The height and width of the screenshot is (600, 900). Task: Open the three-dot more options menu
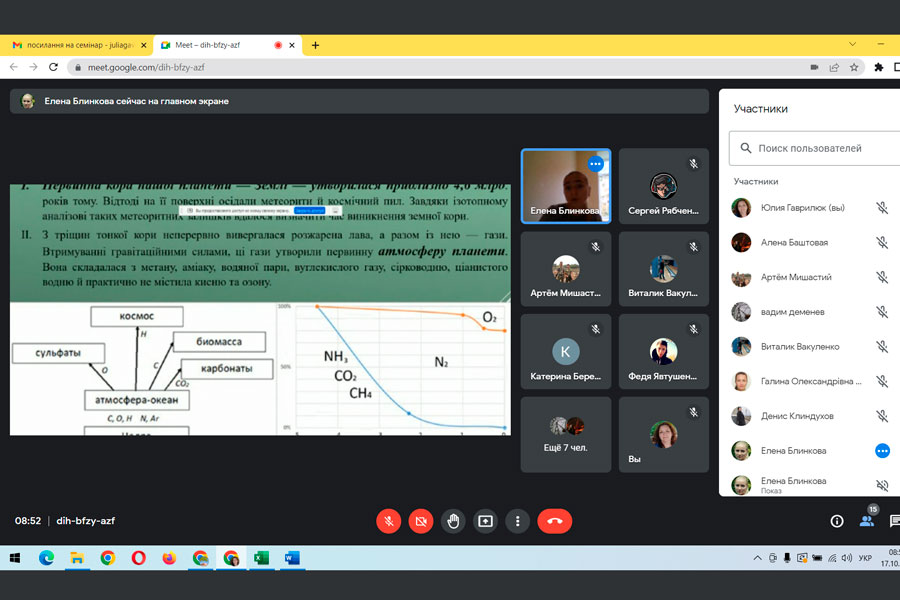(x=518, y=521)
